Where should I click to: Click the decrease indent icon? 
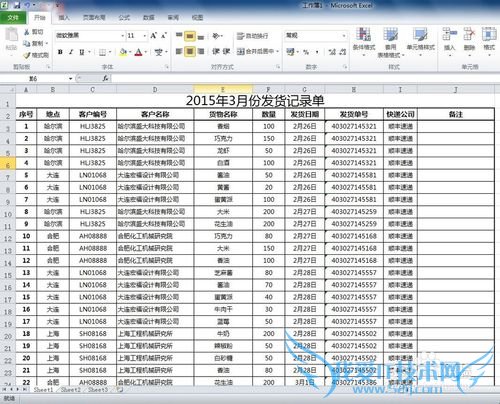216,51
